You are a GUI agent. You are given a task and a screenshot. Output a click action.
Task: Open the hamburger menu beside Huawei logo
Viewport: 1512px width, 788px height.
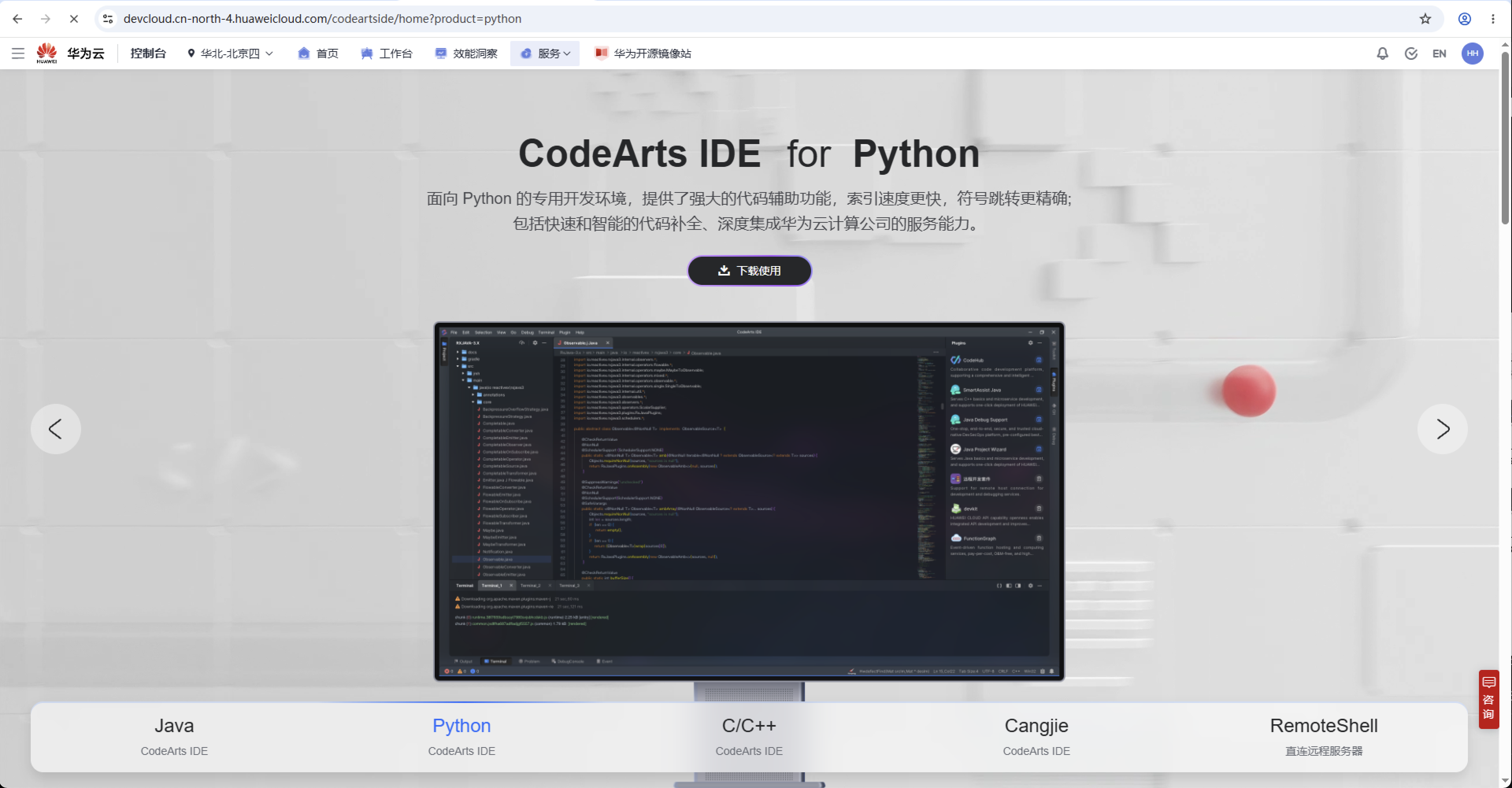tap(18, 54)
